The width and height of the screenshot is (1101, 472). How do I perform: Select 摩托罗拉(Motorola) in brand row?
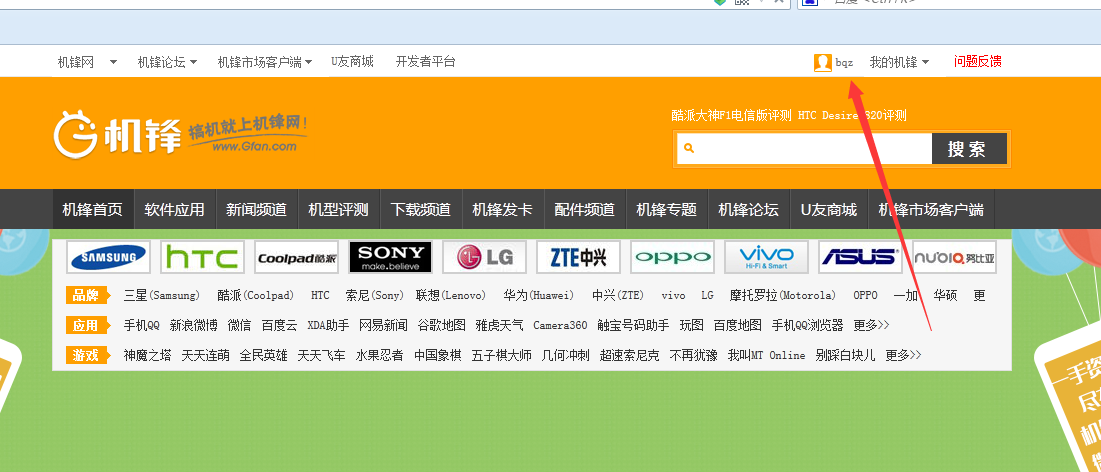point(783,296)
